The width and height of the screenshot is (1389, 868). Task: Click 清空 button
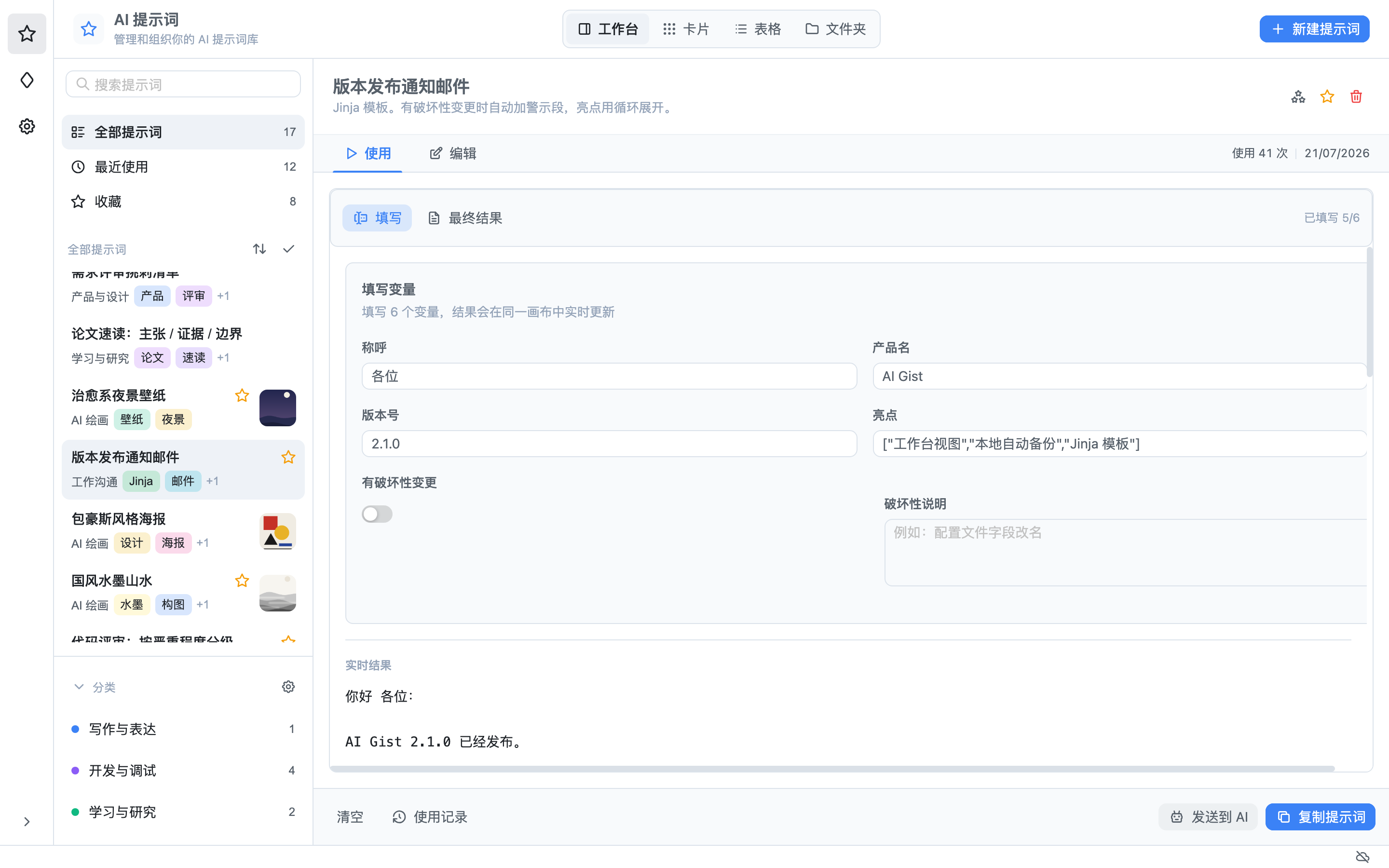[350, 817]
